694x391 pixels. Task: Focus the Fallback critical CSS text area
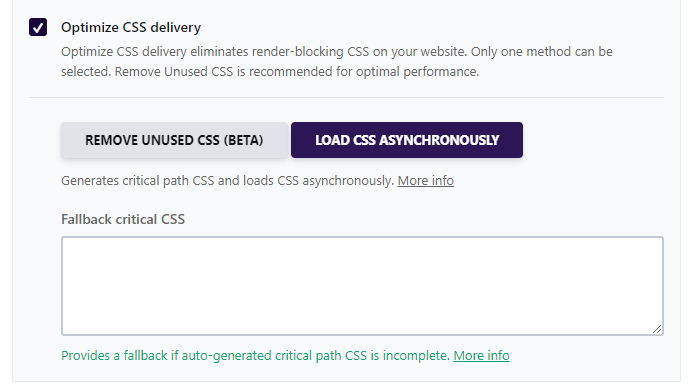[362, 286]
